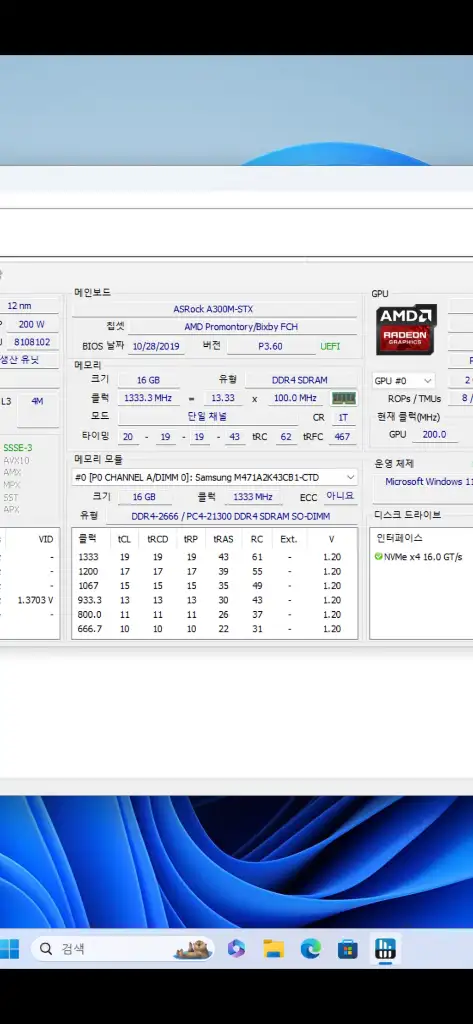
Task: Click the memory module chip icon
Action: [x=344, y=398]
